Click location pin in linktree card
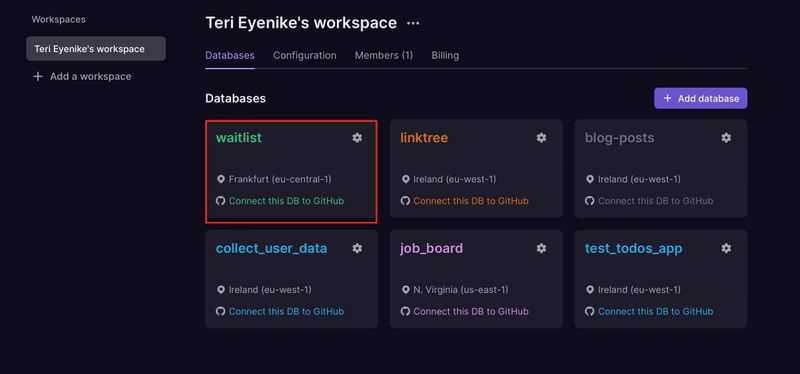Screen dimensions: 800x374 click(x=405, y=180)
